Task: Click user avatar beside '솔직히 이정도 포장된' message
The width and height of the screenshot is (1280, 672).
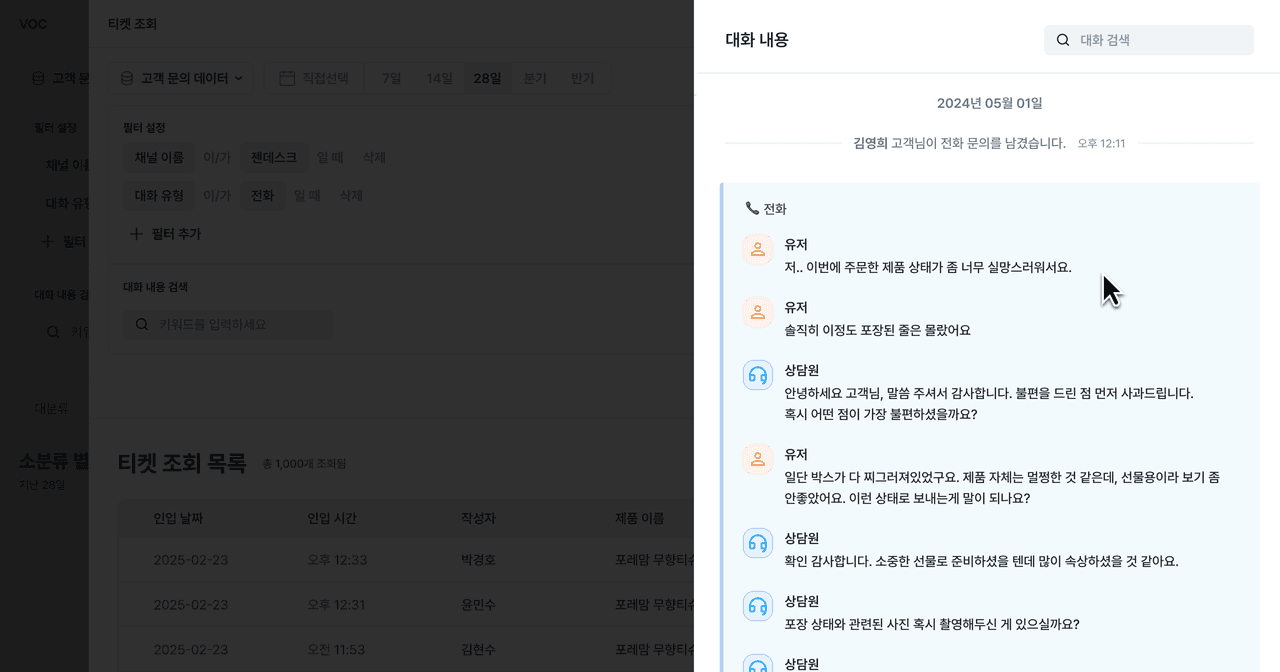Action: pyautogui.click(x=758, y=312)
